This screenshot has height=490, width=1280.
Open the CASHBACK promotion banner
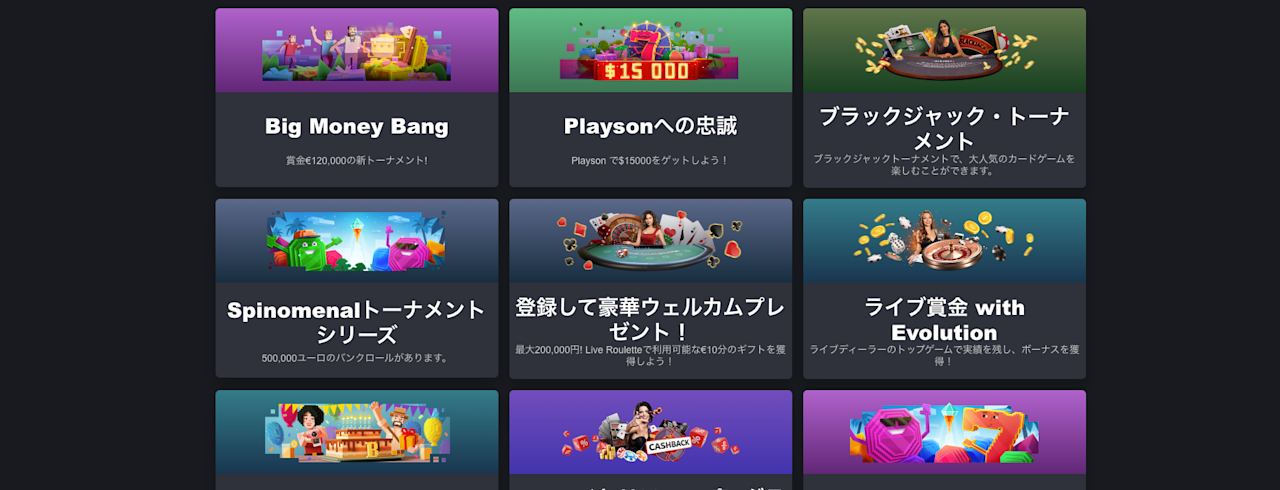coord(650,432)
